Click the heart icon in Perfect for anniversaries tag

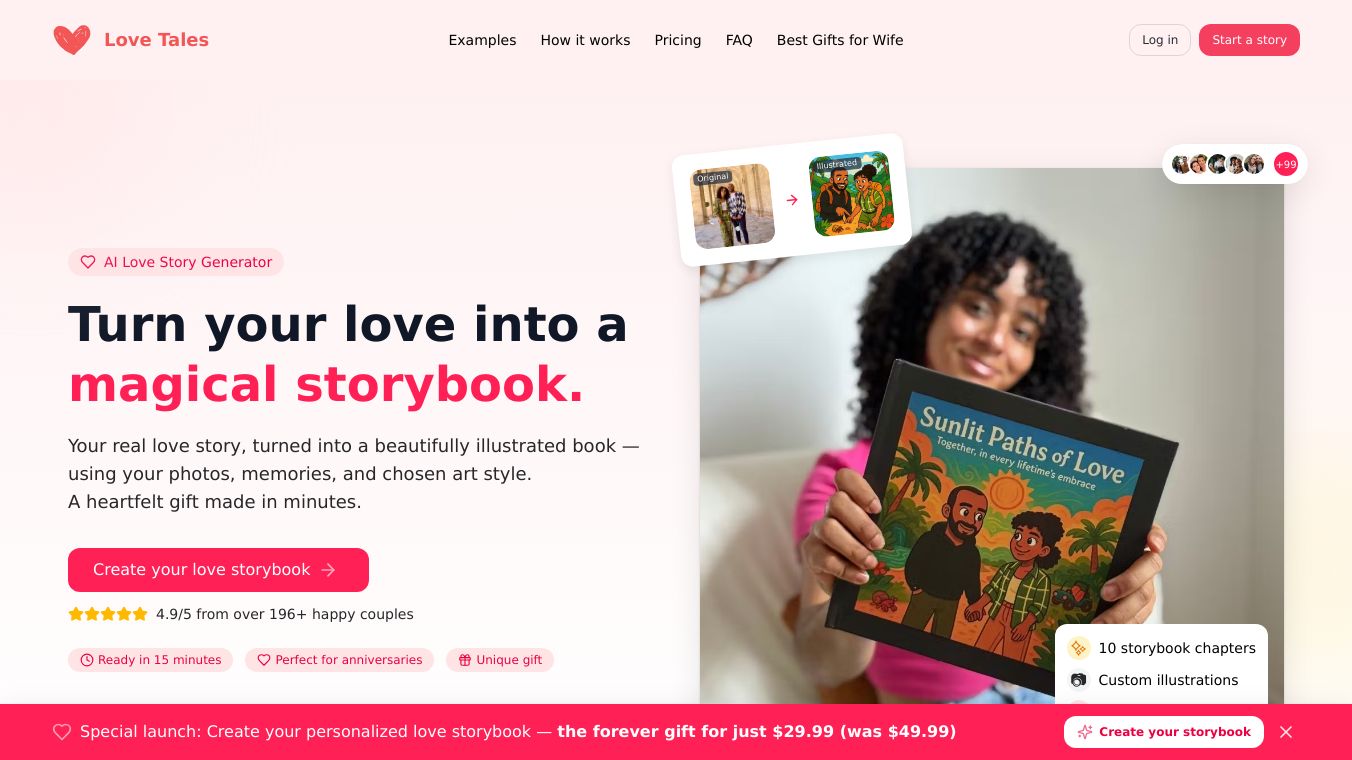coord(264,660)
